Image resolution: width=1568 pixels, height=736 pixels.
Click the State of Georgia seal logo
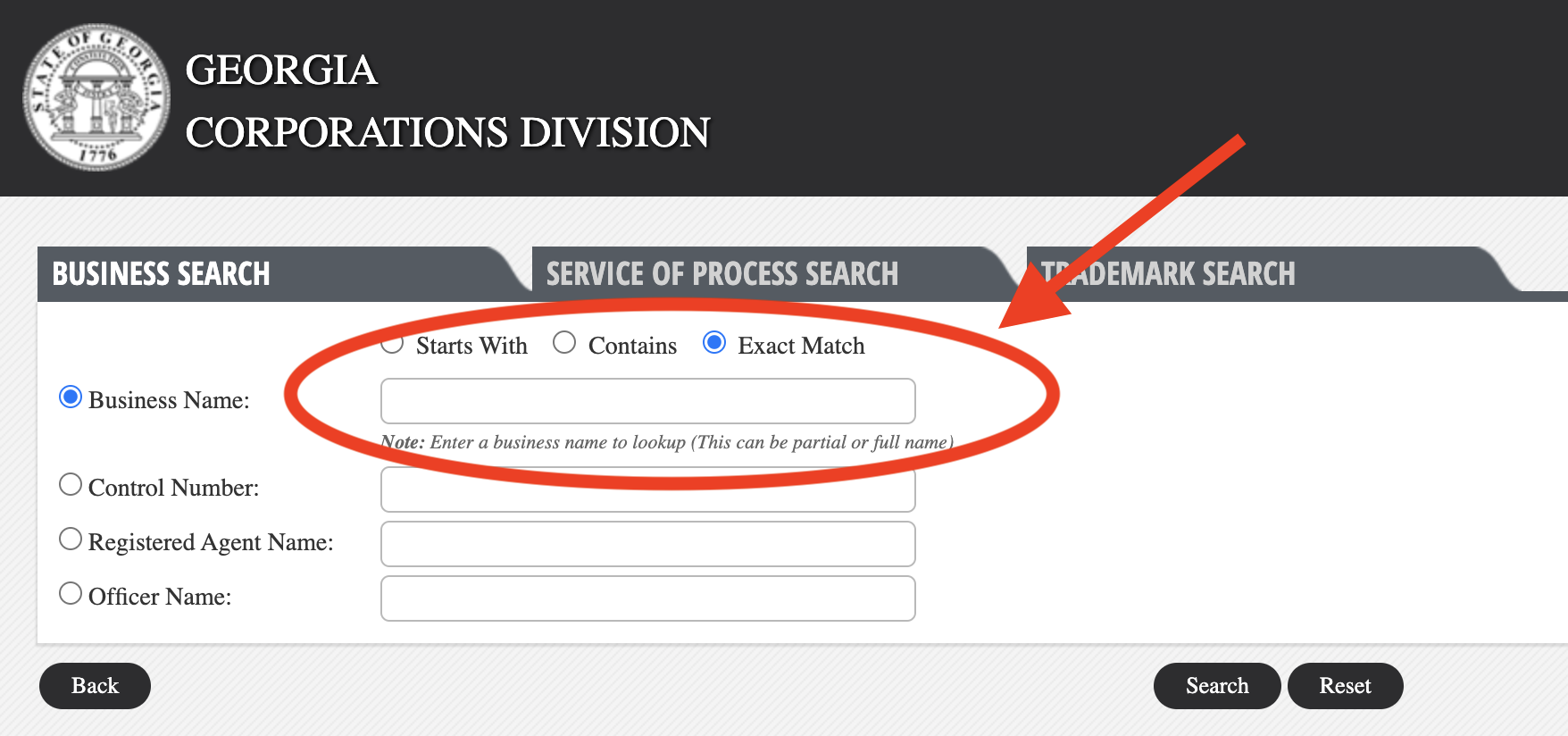(96, 97)
